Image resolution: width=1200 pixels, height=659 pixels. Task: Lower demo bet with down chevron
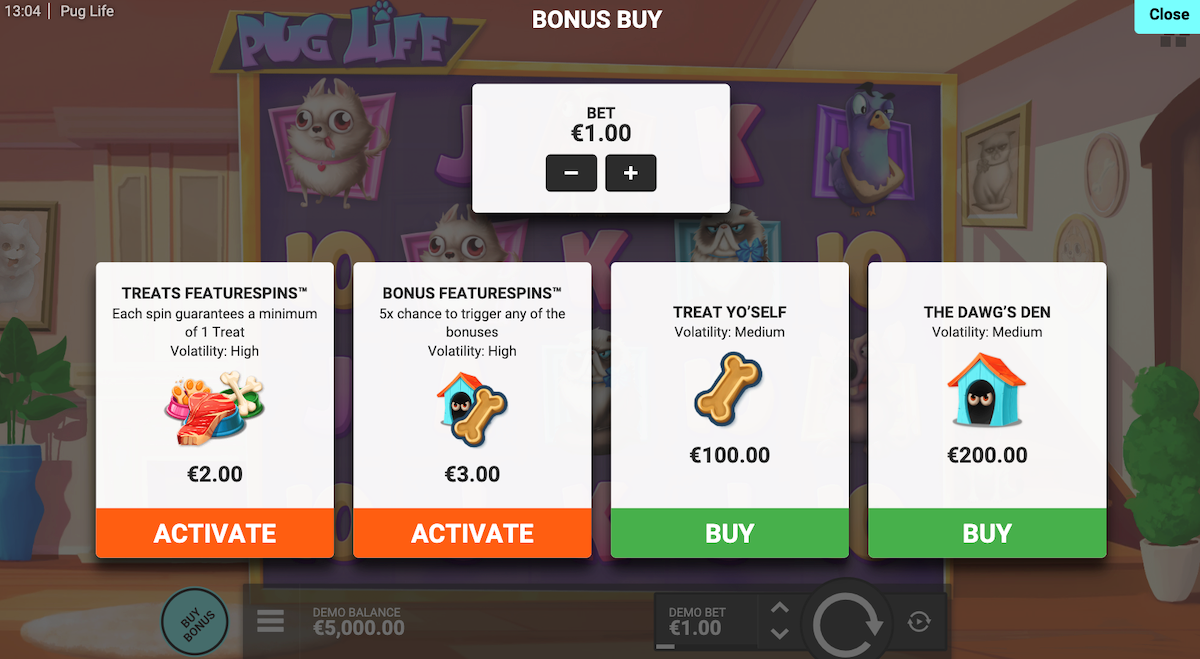[x=780, y=634]
